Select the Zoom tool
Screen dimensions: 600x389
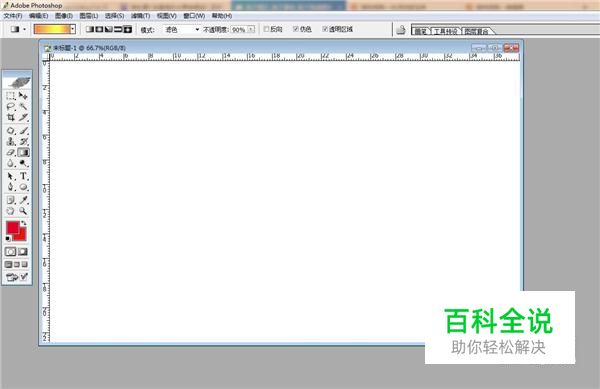tap(23, 211)
